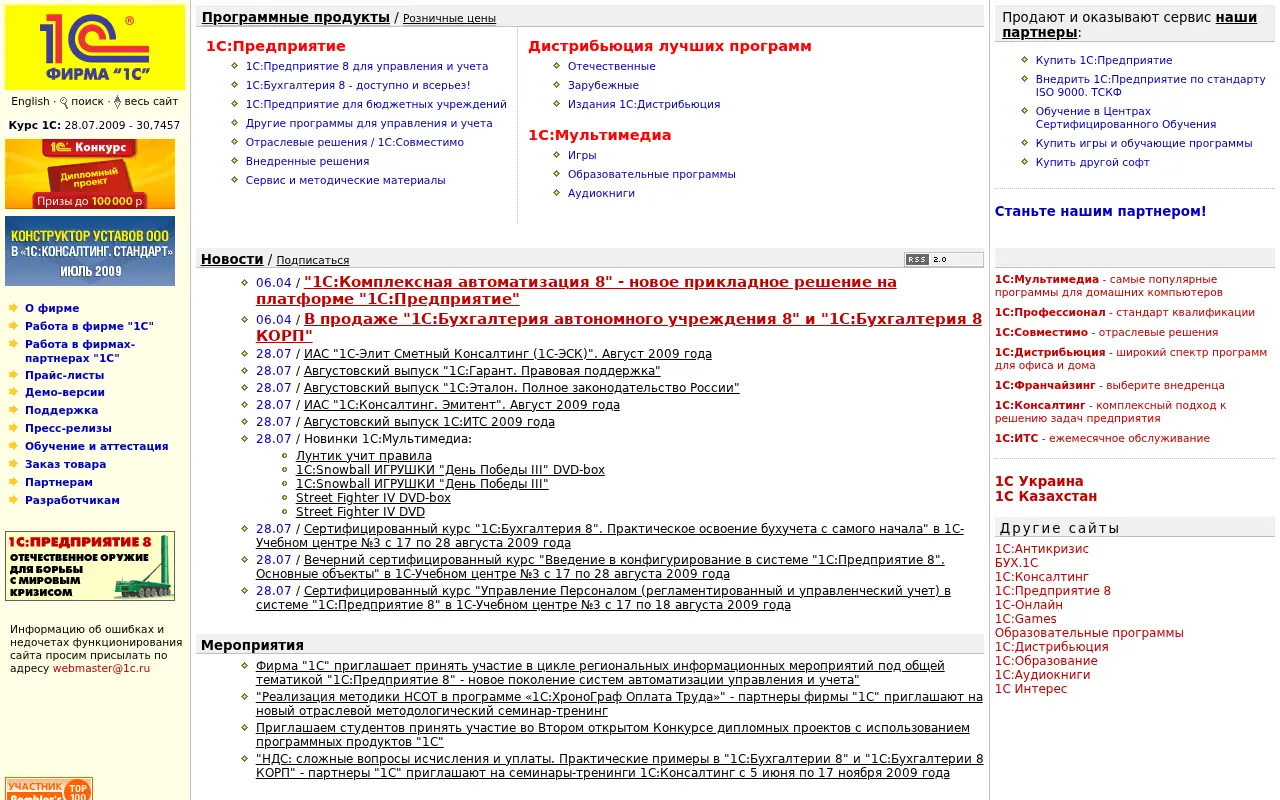Open '1С:Антикризис' under Другие сайты
The width and height of the screenshot is (1280, 800).
pyautogui.click(x=1042, y=549)
